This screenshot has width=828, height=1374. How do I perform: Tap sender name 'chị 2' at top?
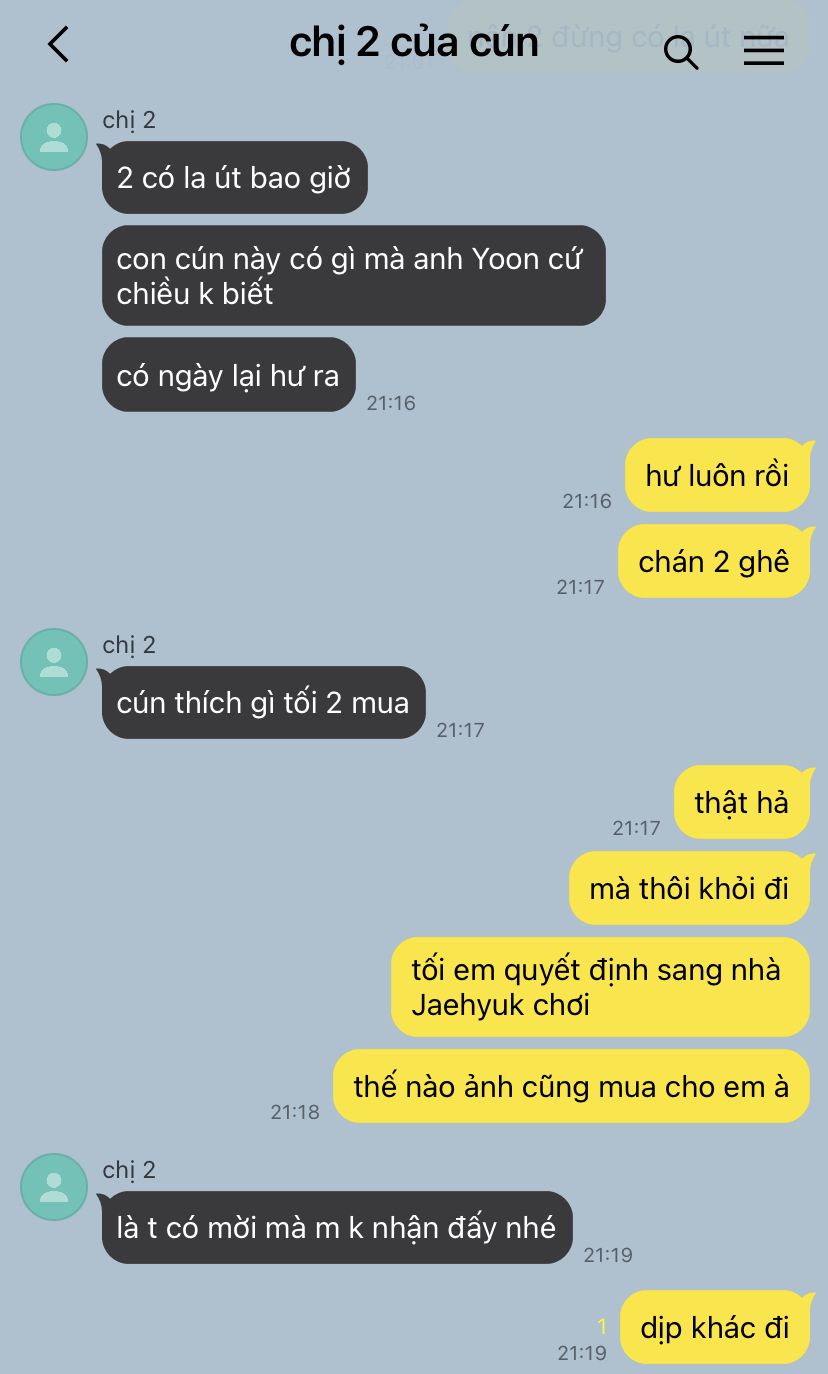[x=129, y=120]
